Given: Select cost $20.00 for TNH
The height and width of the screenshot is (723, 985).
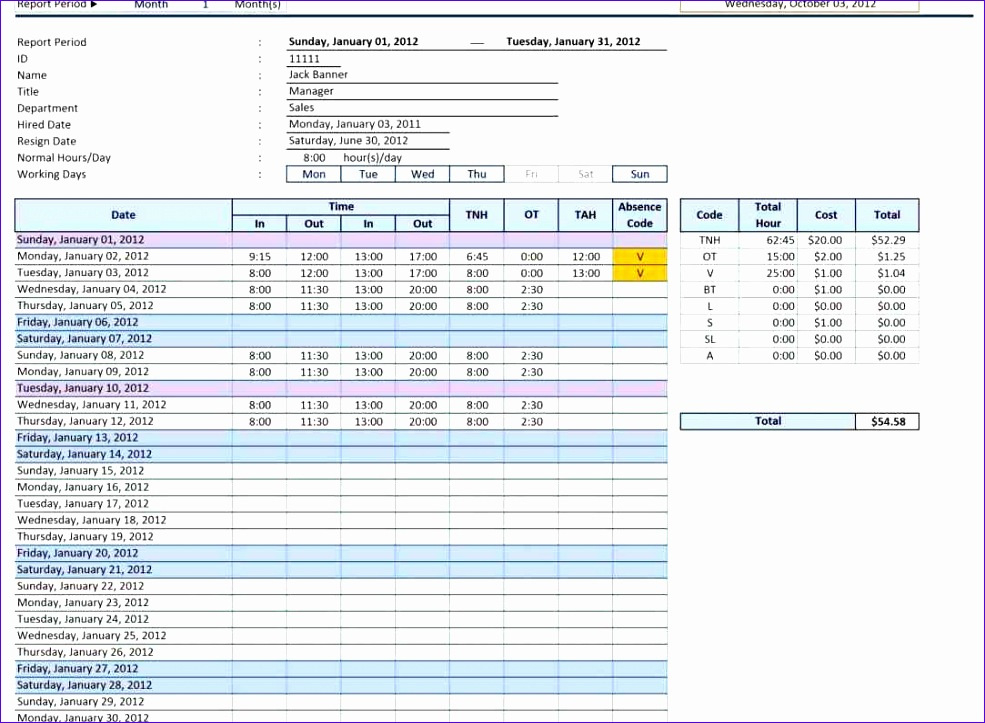Looking at the screenshot, I should [825, 240].
